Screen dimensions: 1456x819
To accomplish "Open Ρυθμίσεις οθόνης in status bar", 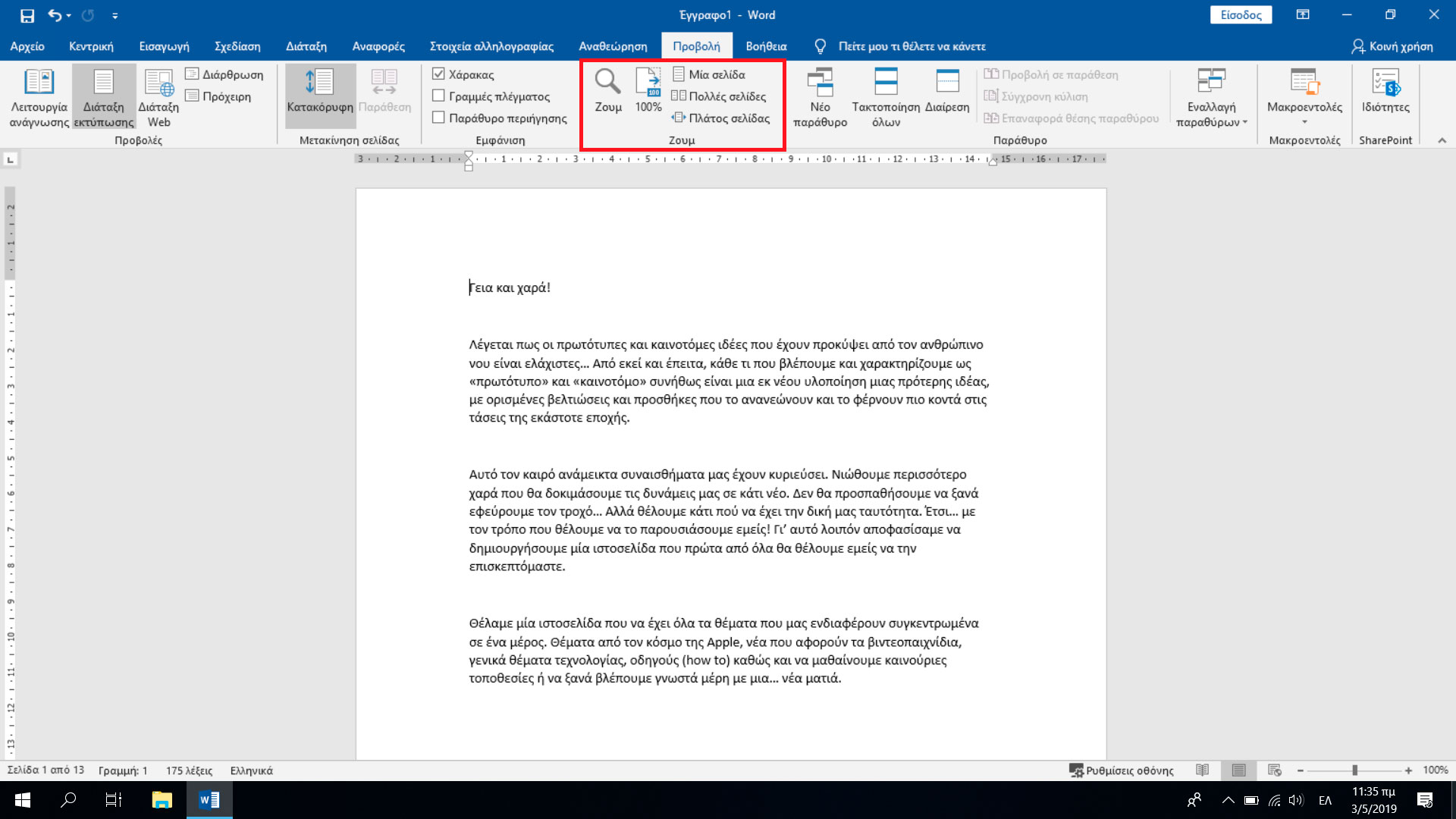I will tap(1121, 770).
